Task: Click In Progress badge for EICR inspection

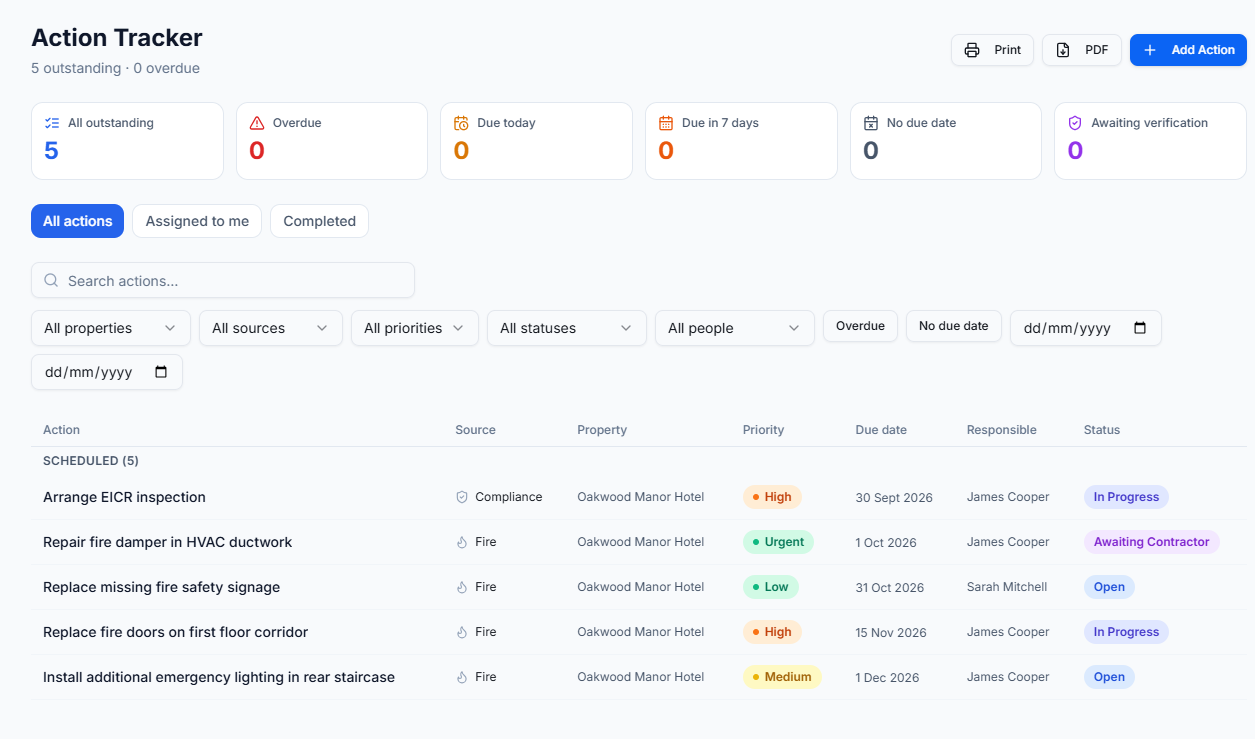Action: [1126, 497]
